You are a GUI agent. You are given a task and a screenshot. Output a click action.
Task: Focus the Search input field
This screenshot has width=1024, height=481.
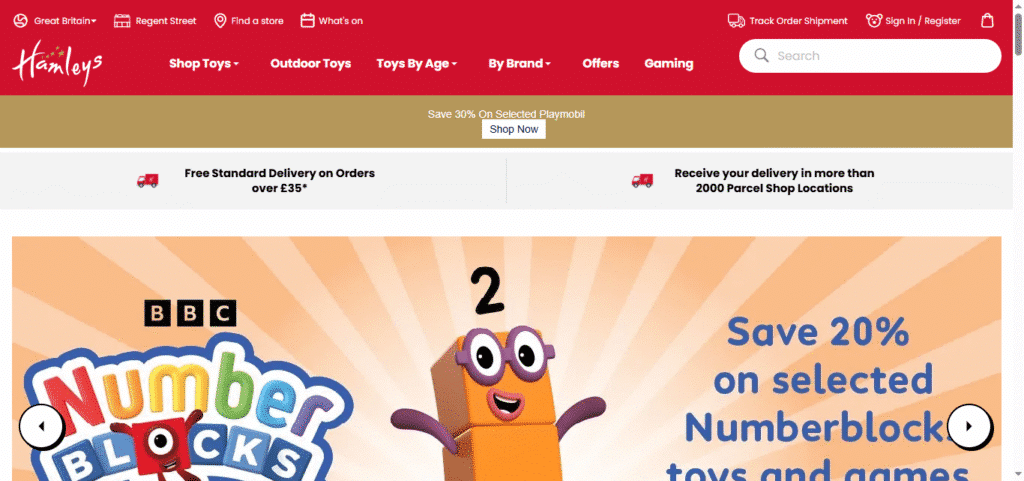click(x=870, y=55)
